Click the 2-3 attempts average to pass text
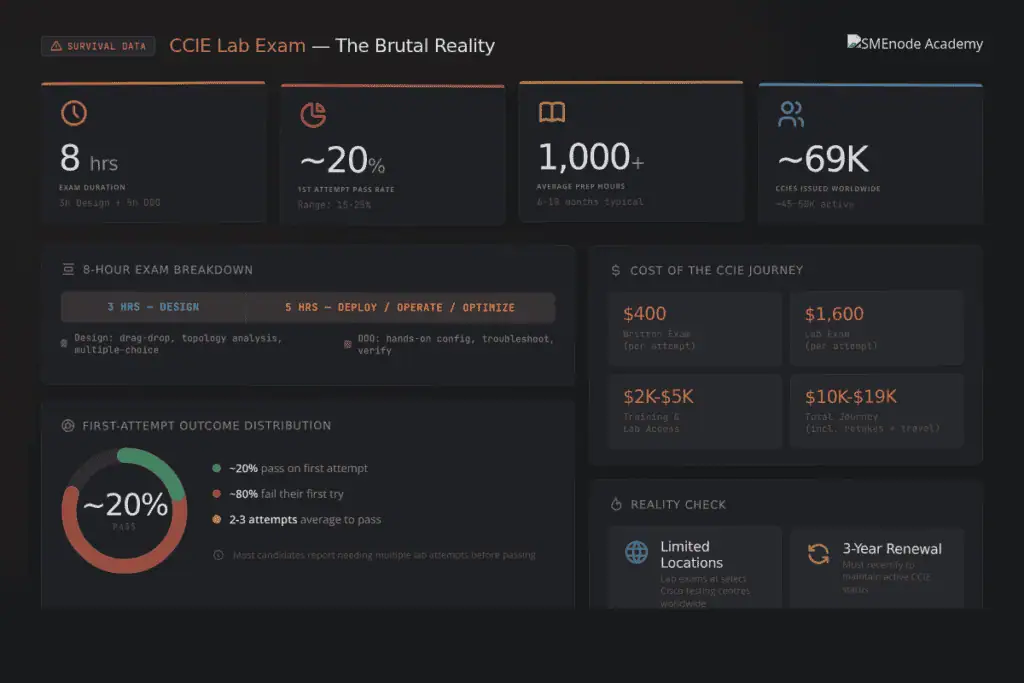 click(x=305, y=520)
